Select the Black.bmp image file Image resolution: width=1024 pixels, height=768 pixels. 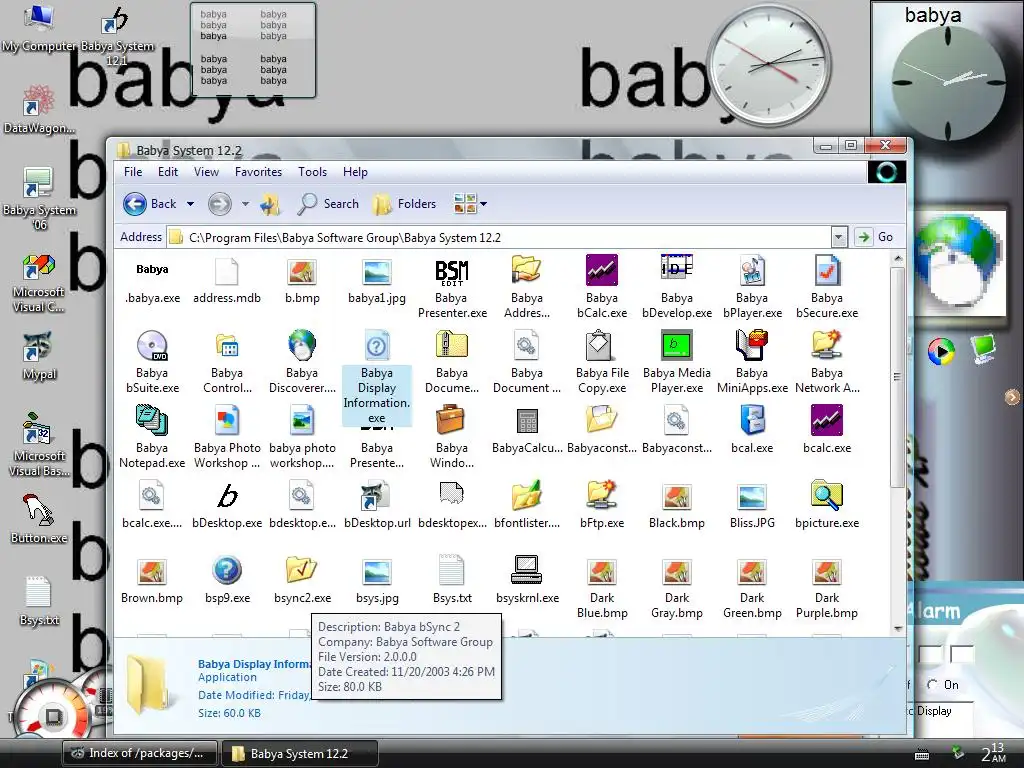tap(677, 506)
